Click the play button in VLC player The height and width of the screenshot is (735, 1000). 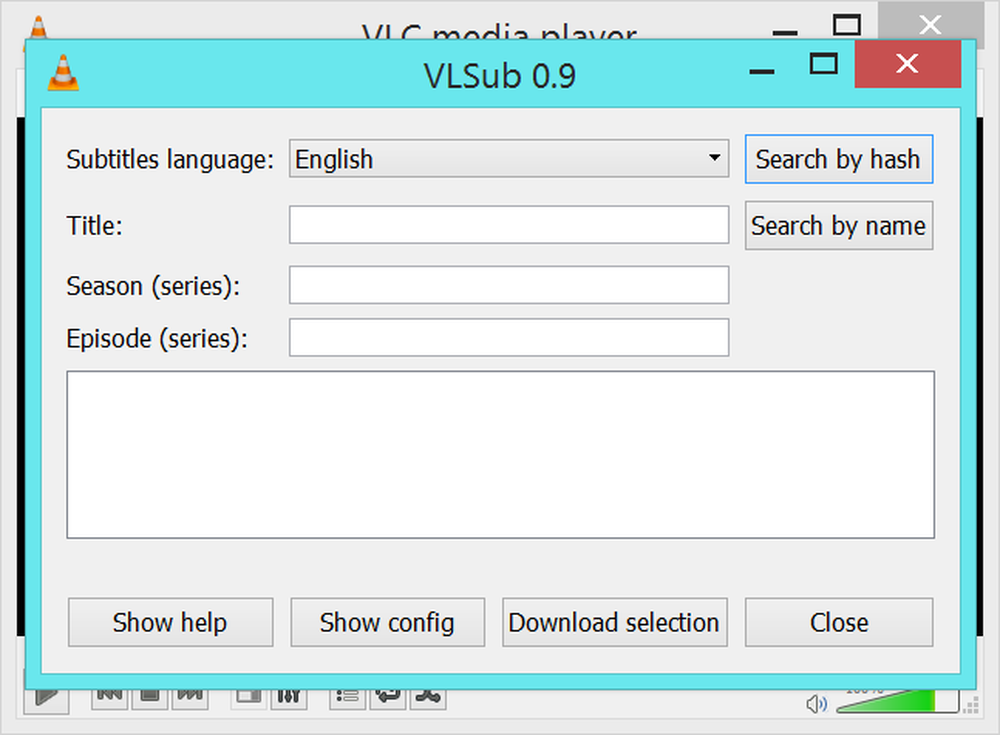(47, 699)
